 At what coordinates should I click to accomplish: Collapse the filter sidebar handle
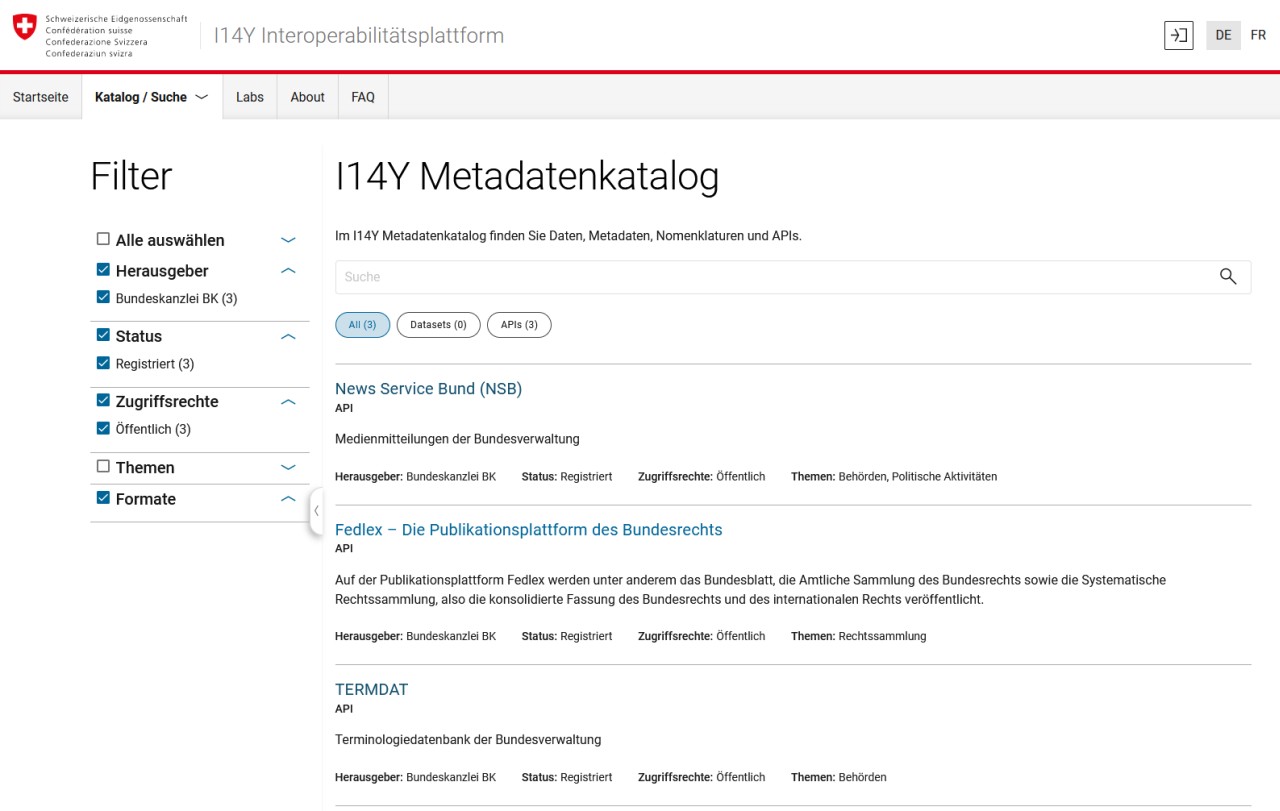(316, 511)
